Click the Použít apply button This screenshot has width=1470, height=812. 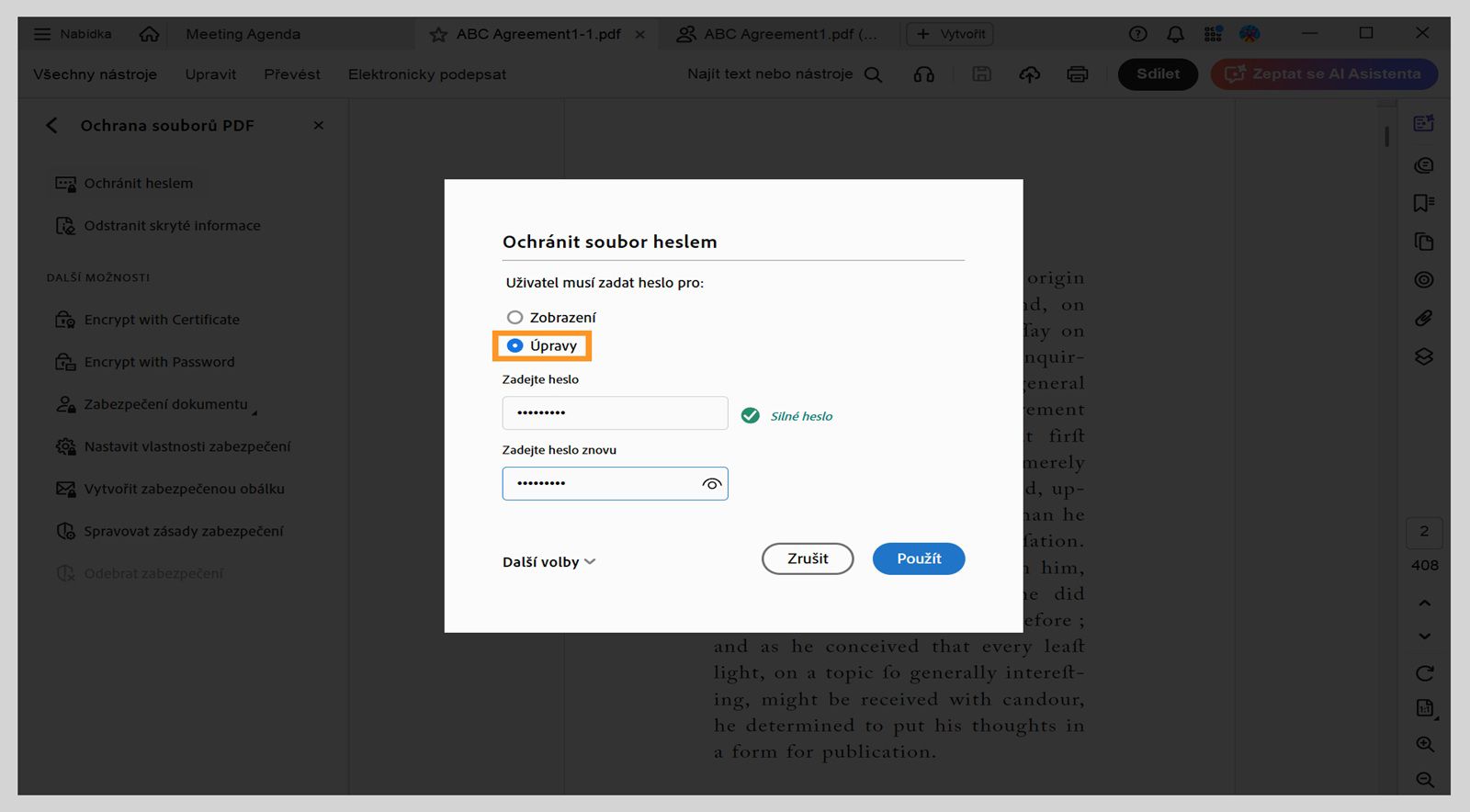point(919,558)
